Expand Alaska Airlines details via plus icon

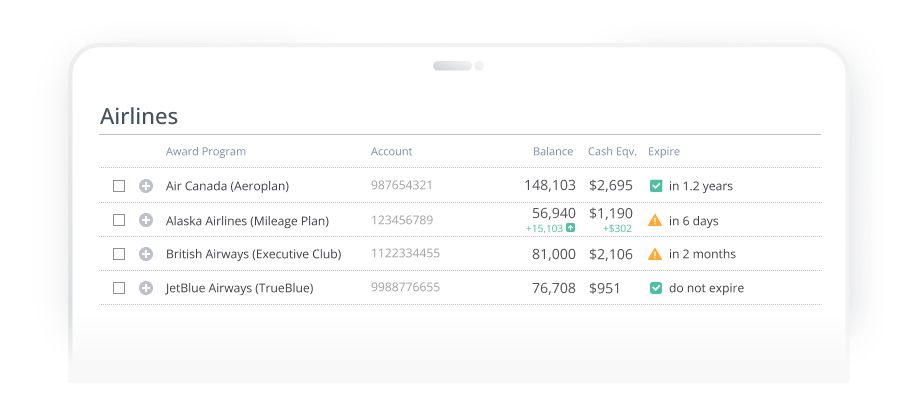pos(146,220)
